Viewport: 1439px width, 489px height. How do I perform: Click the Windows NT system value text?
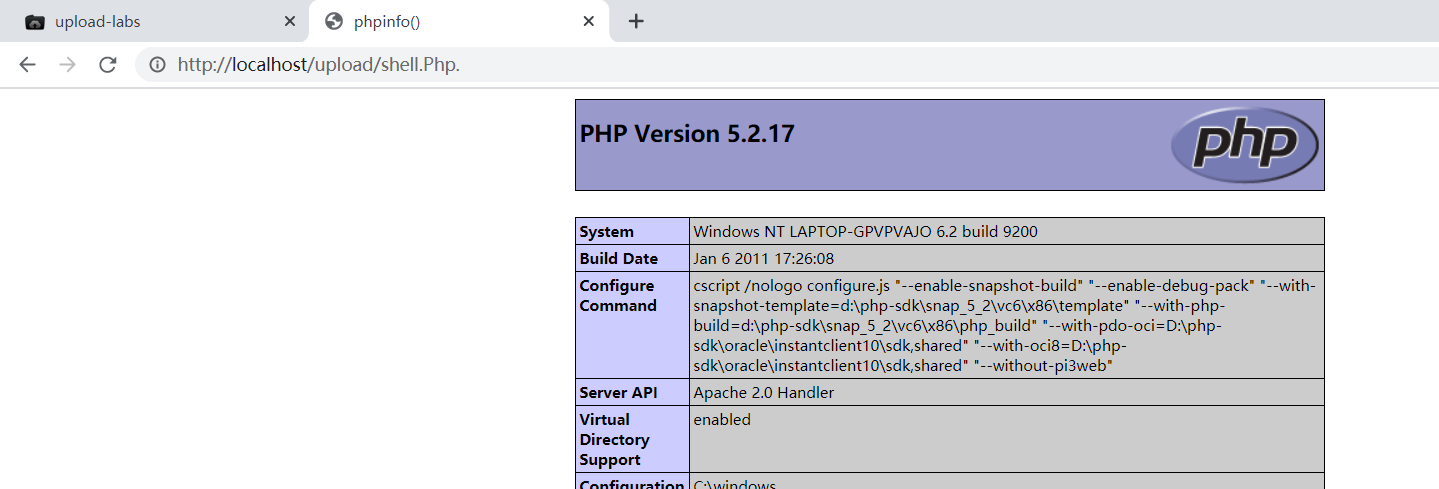[x=865, y=232]
